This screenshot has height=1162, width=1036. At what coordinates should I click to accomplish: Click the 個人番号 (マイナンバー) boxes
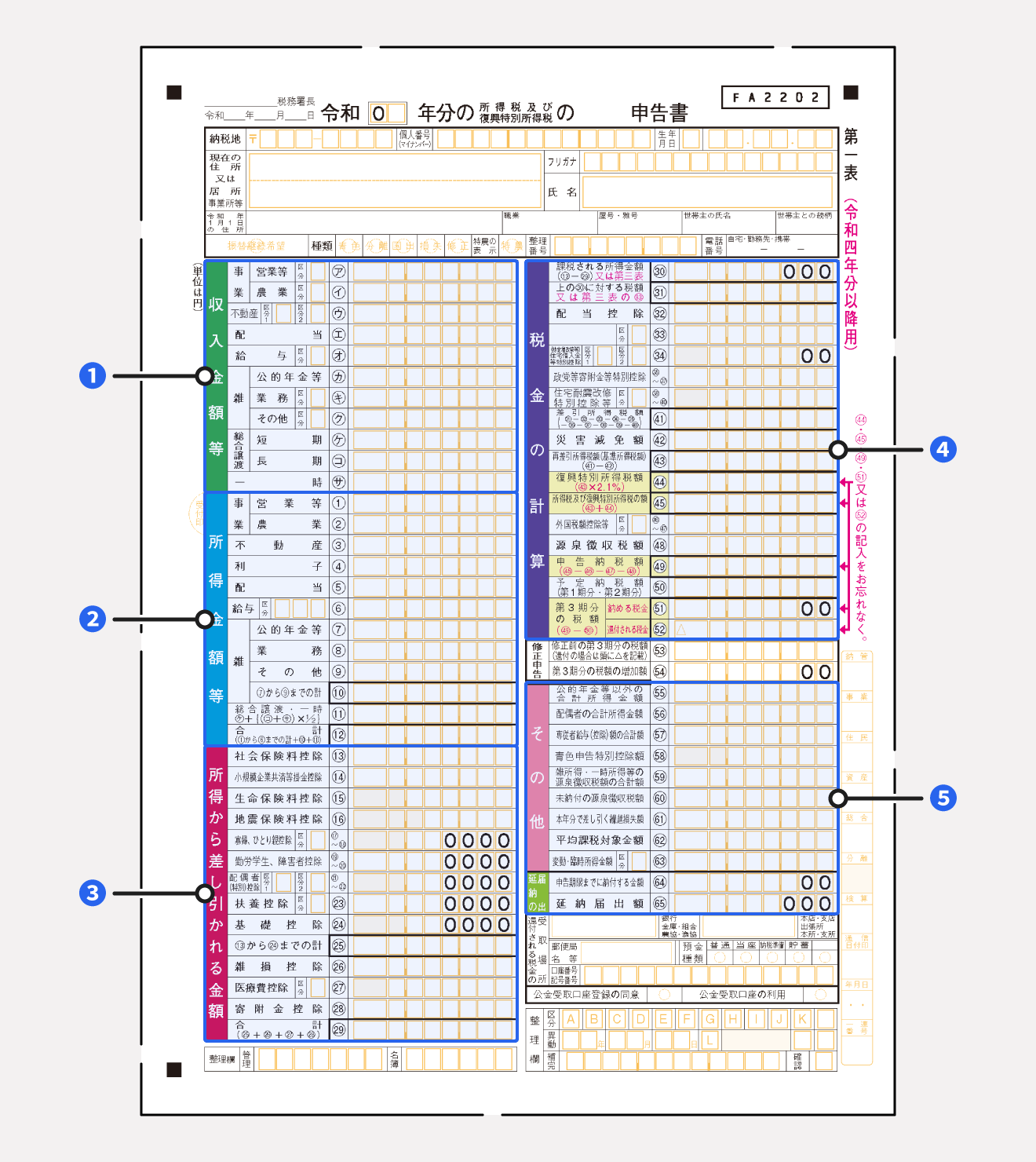coord(544,140)
